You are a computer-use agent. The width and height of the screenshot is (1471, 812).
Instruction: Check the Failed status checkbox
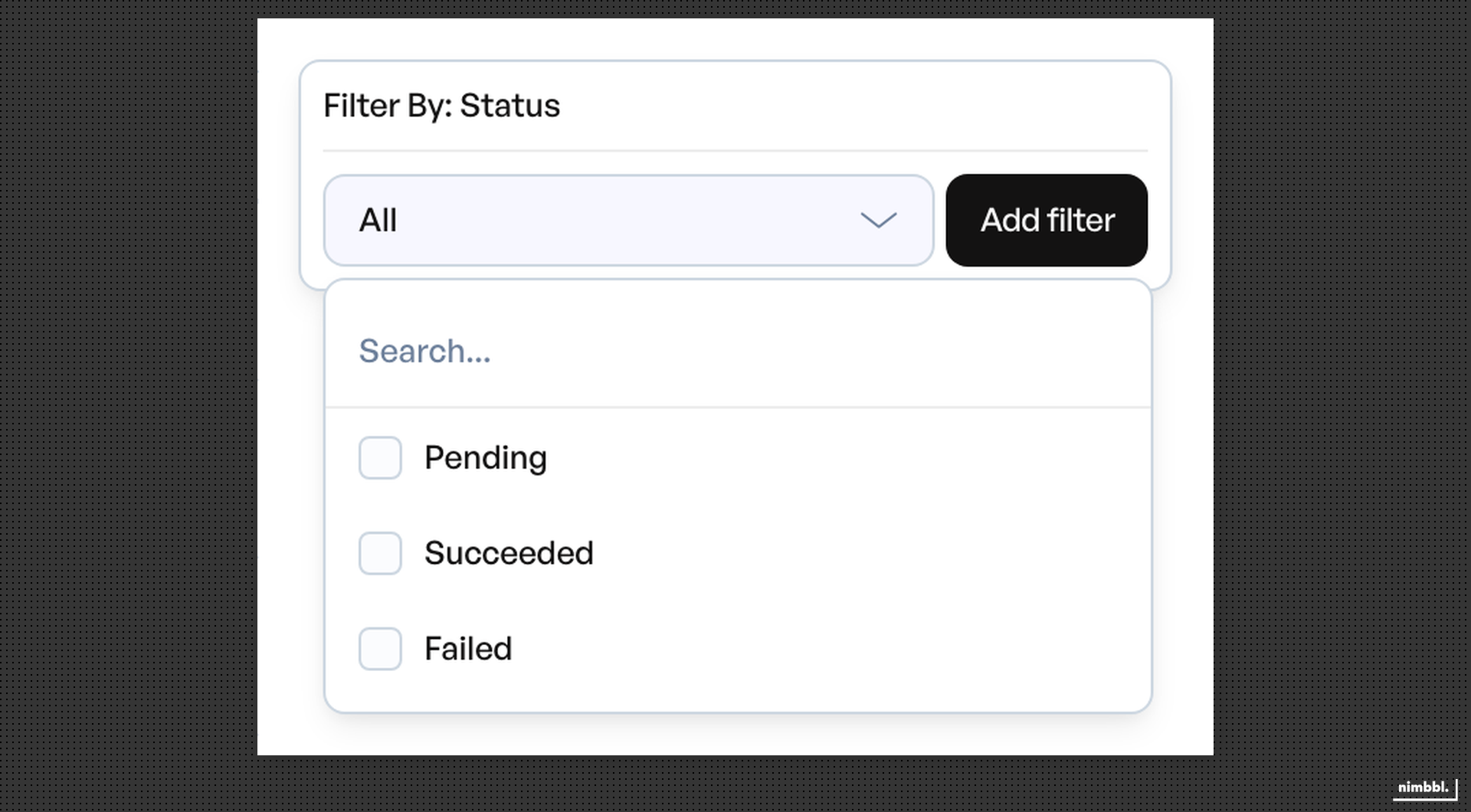click(x=379, y=648)
